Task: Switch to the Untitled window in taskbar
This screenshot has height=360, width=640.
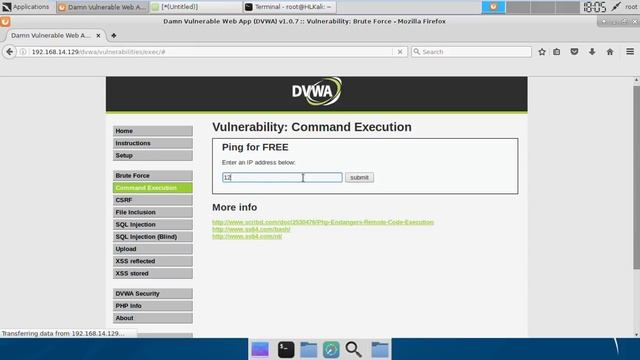Action: click(196, 7)
